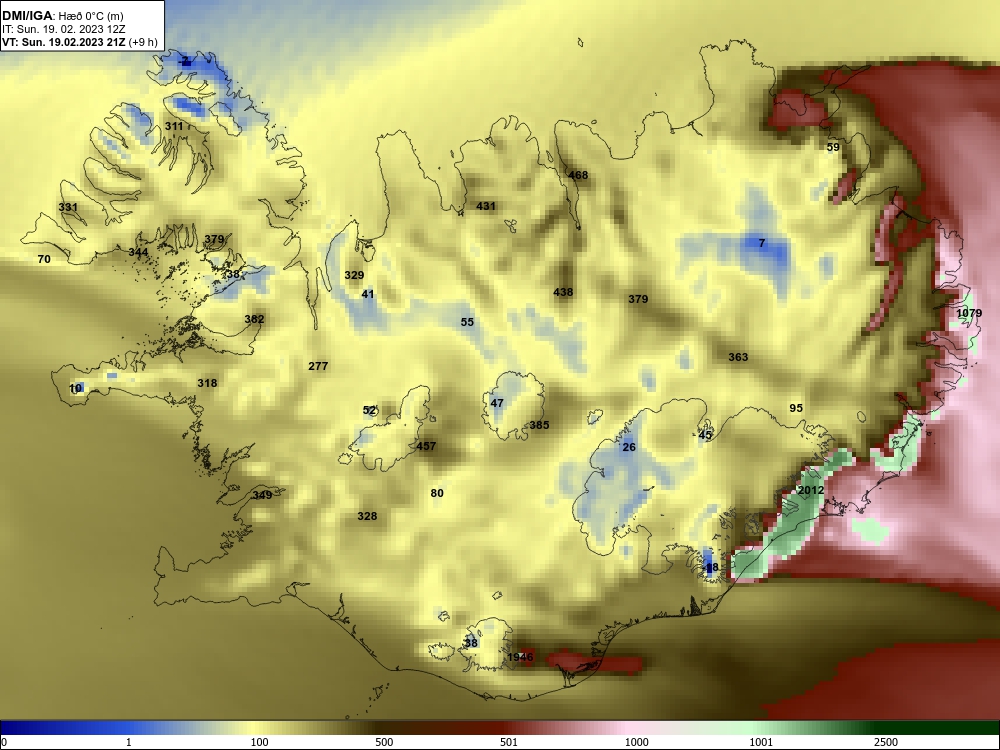
Task: Select the 431 height value
Action: [486, 206]
